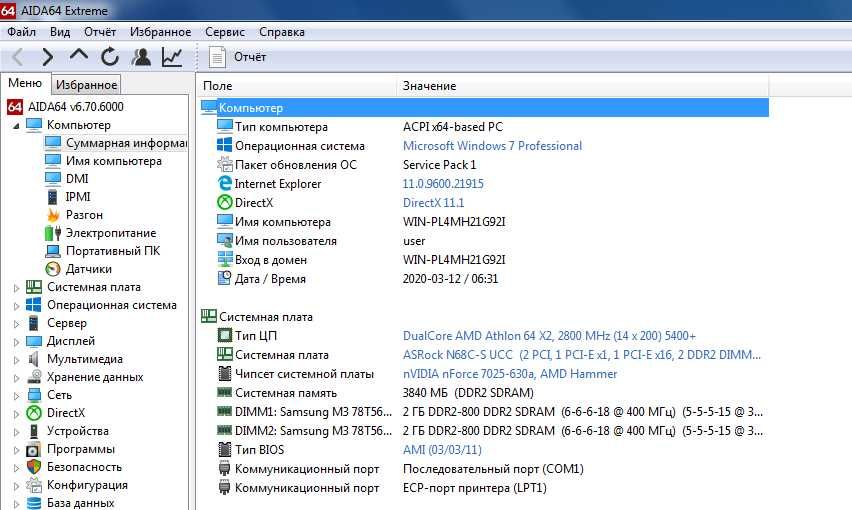Select the Мультимедиа speaker icon in the tree

pyautogui.click(x=34, y=359)
